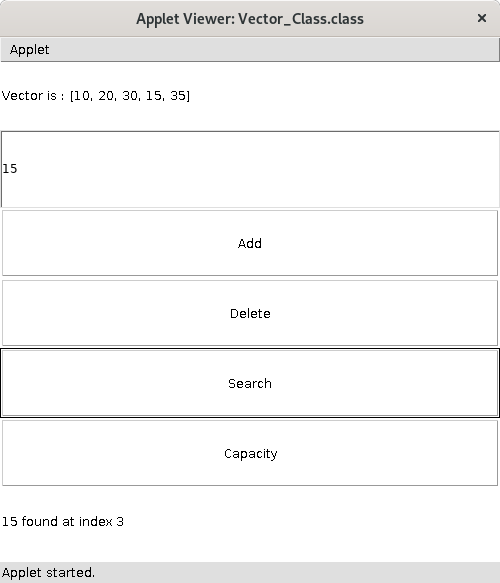Open the Applet menu

click(29, 49)
